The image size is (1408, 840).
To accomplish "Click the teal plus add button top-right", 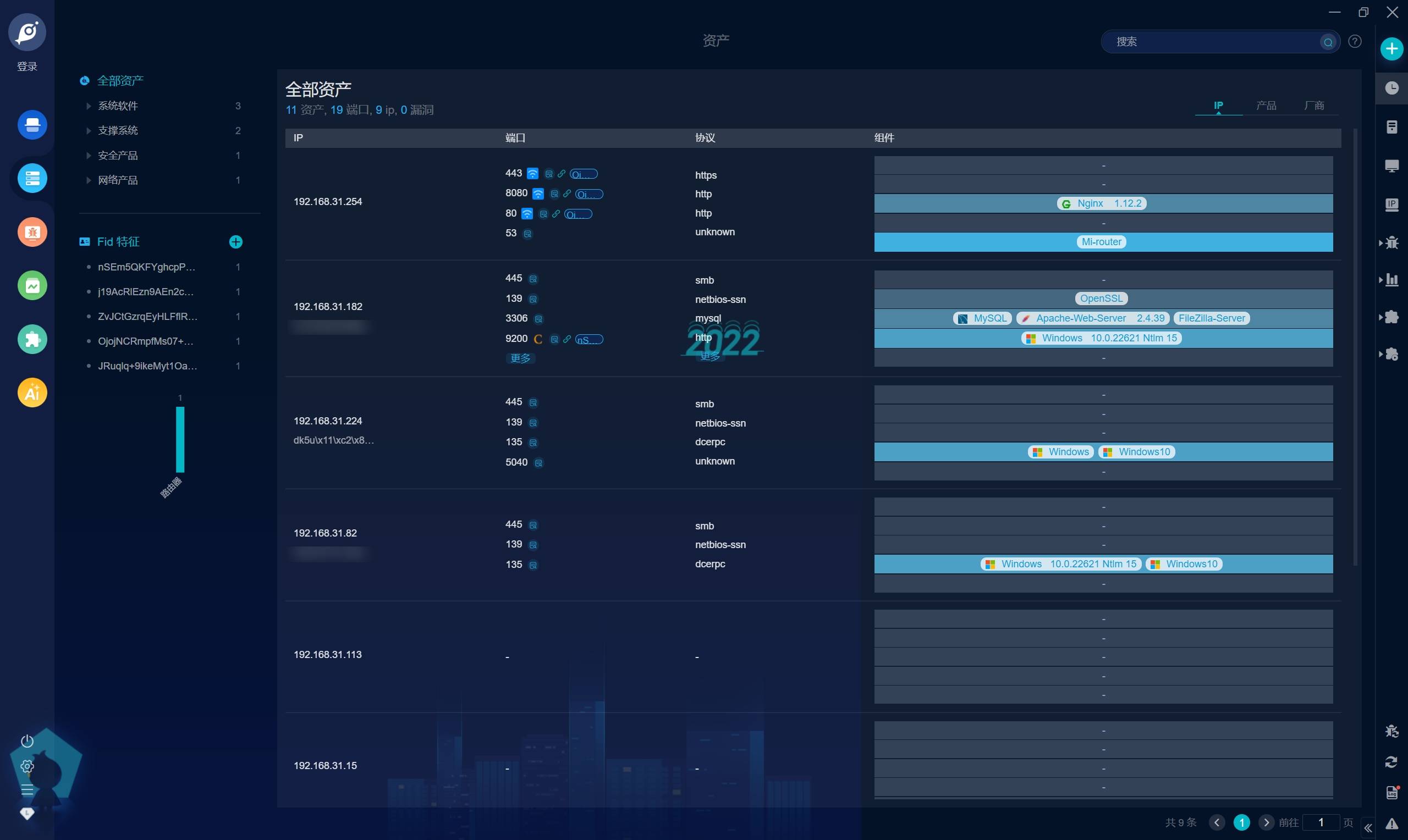I will 1391,49.
